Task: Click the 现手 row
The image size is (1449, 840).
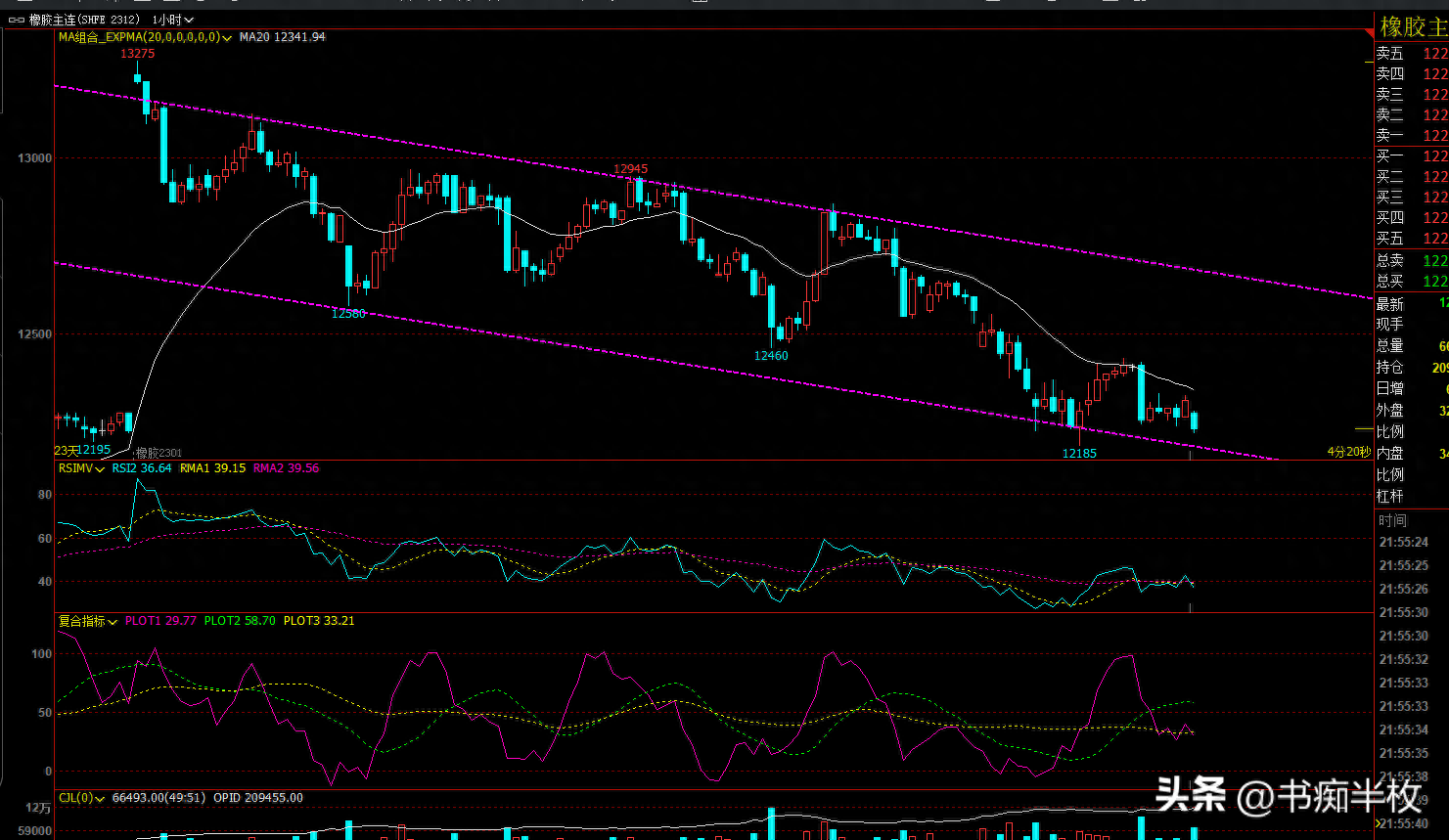Action: point(1412,324)
